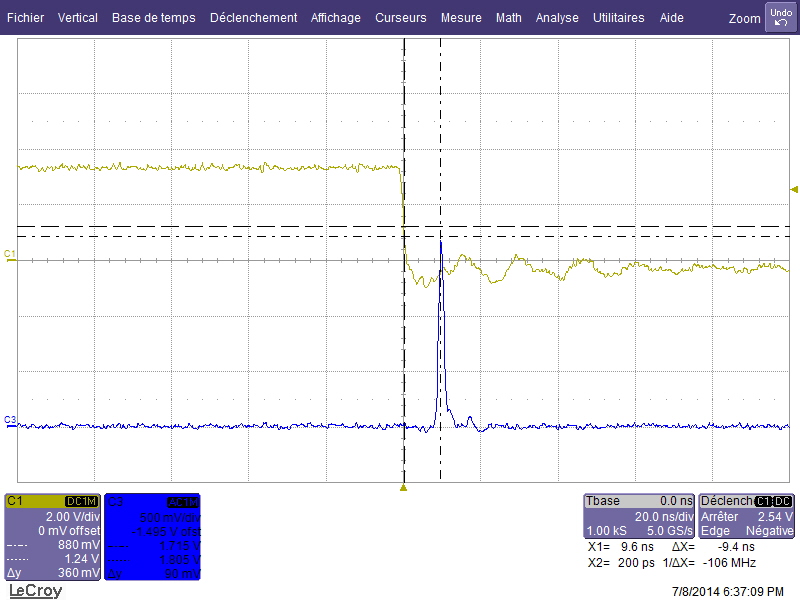
Task: Open the Vertical menu
Action: 78,18
